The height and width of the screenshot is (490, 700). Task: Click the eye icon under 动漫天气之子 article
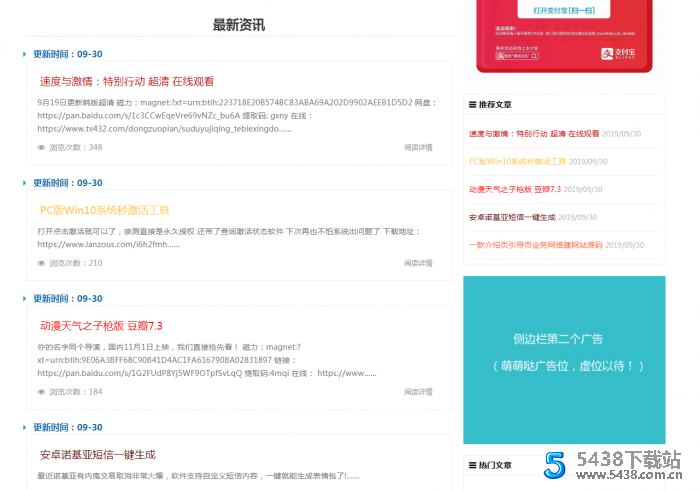pos(41,392)
